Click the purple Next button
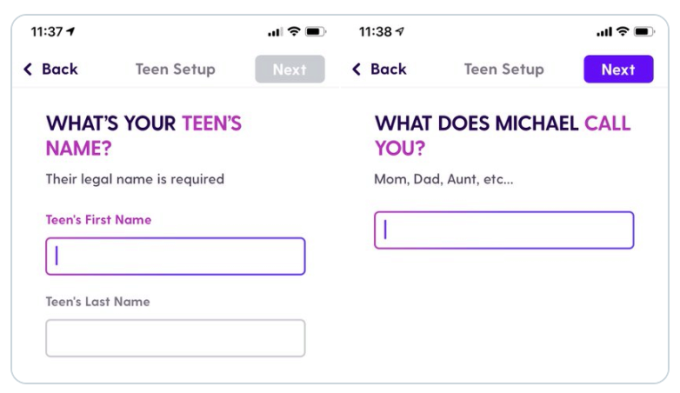The height and width of the screenshot is (393, 680). (618, 69)
